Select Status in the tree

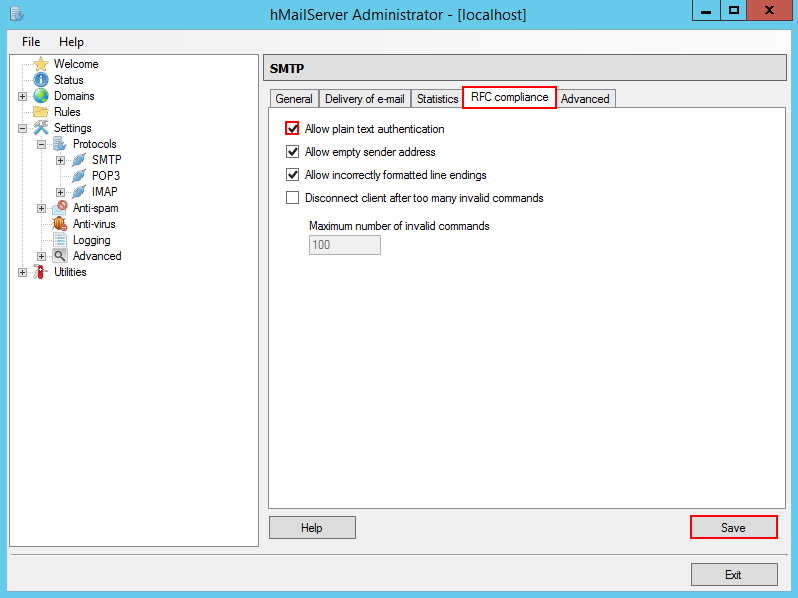(69, 80)
